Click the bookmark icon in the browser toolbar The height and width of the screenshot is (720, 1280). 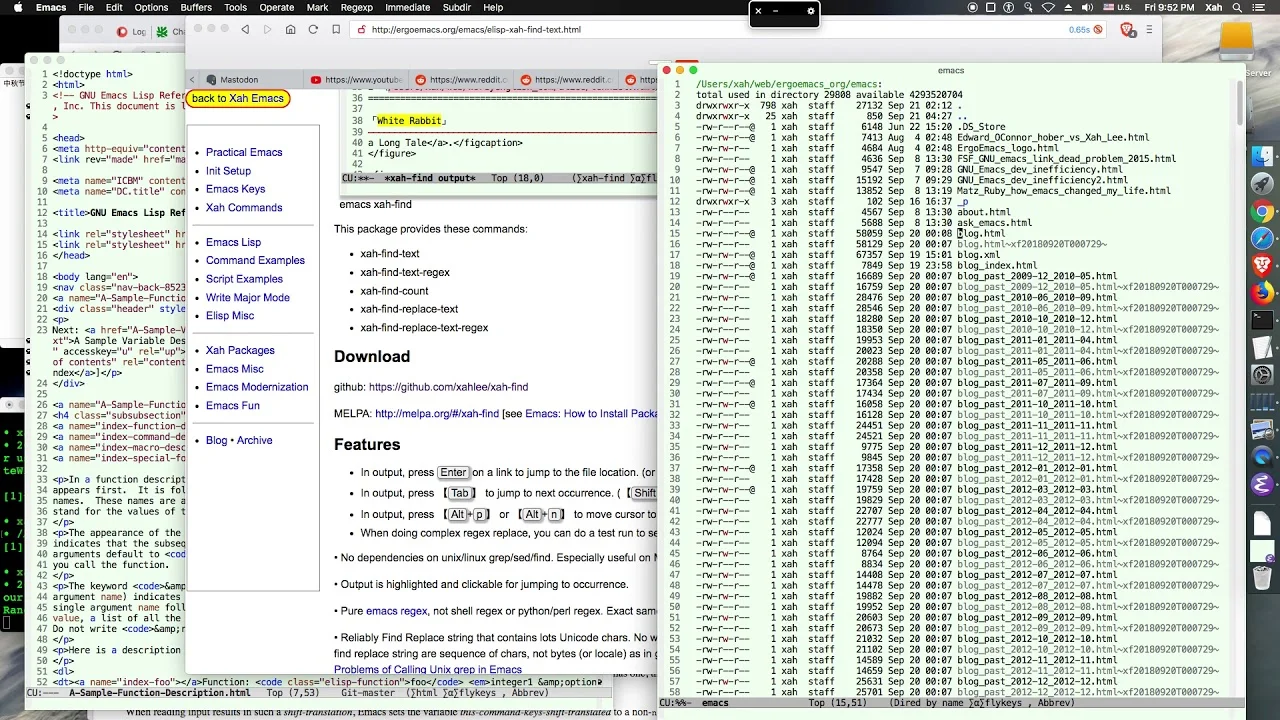[x=336, y=30]
